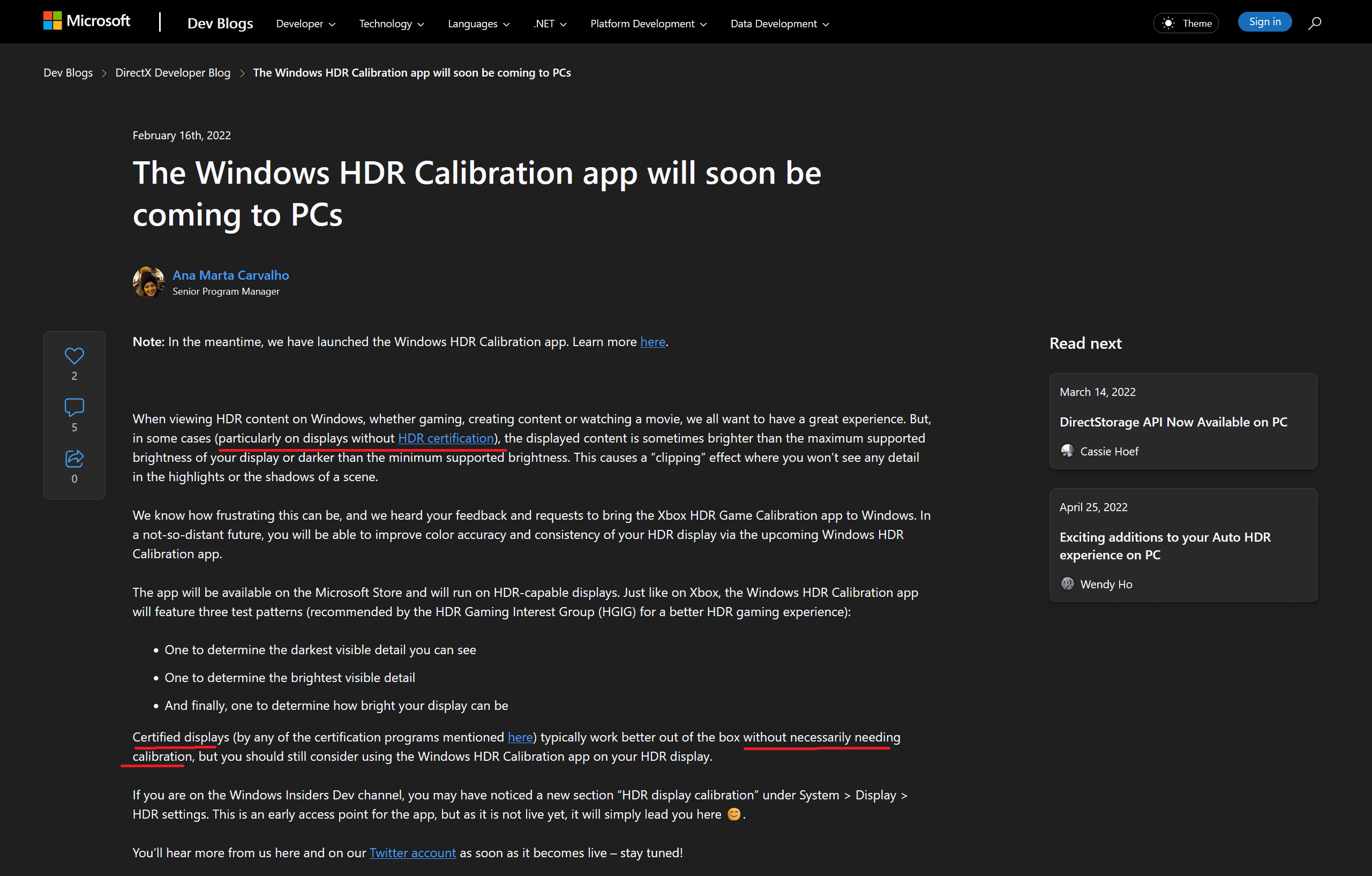The height and width of the screenshot is (876, 1372).
Task: Click bullet 'how bright your display can be'
Action: (336, 705)
